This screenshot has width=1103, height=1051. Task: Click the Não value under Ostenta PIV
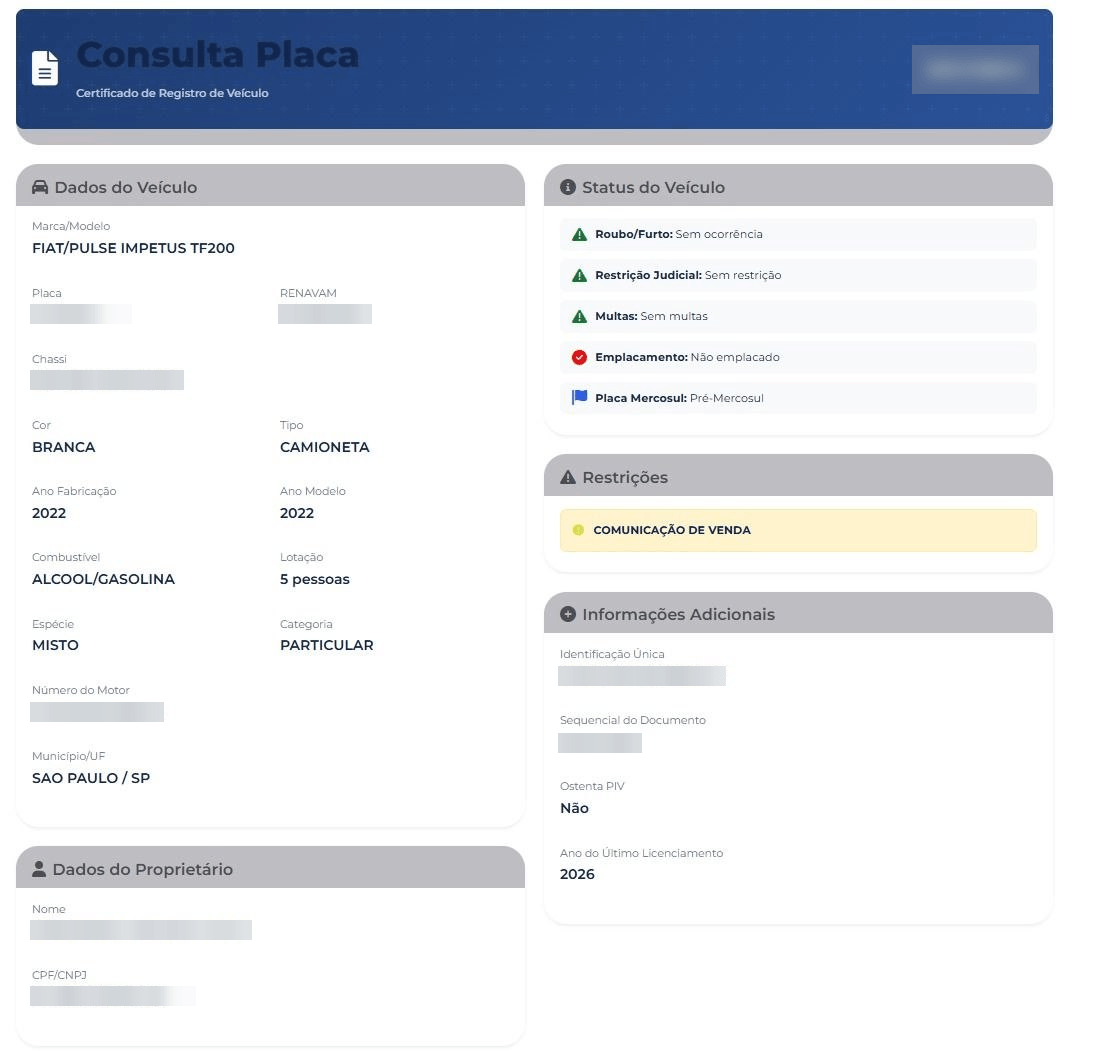[575, 808]
